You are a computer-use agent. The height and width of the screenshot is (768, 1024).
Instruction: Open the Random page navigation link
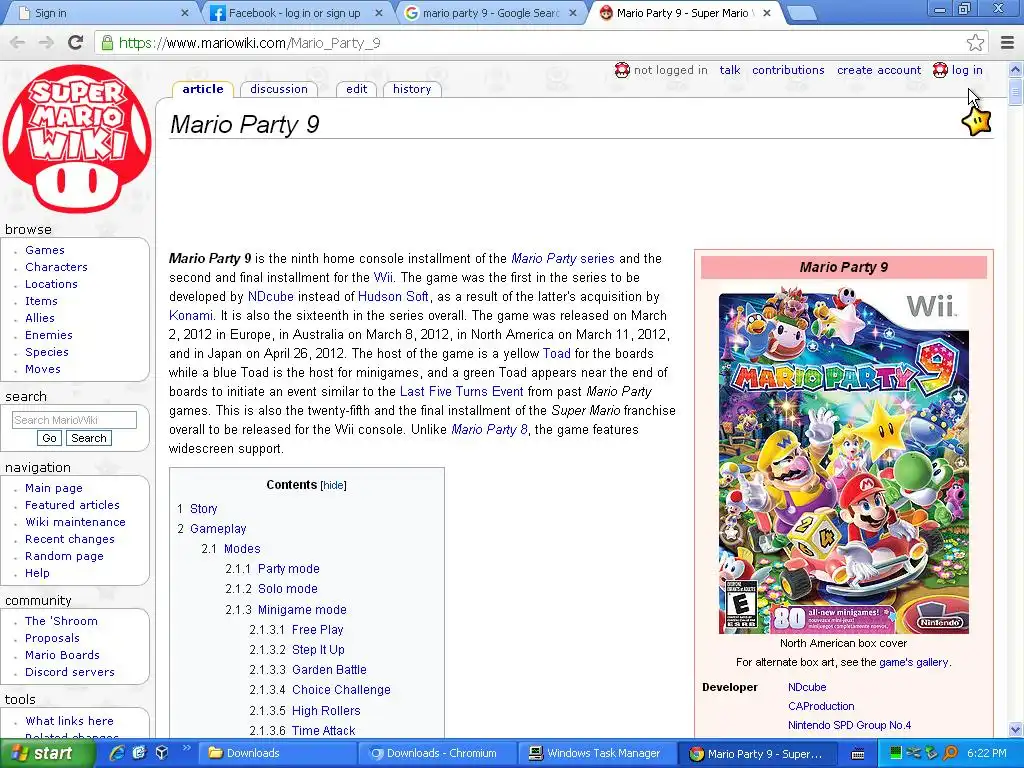pos(64,556)
